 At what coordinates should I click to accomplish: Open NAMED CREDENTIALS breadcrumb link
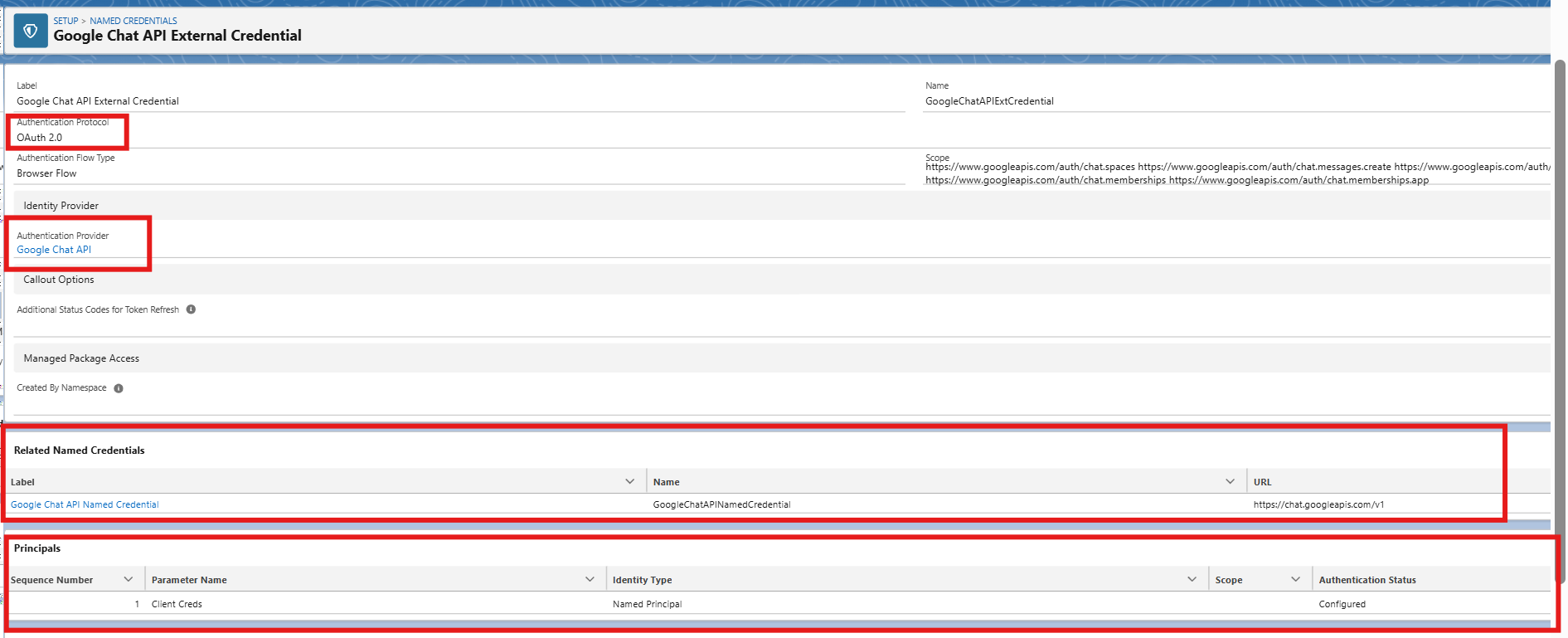(x=133, y=21)
